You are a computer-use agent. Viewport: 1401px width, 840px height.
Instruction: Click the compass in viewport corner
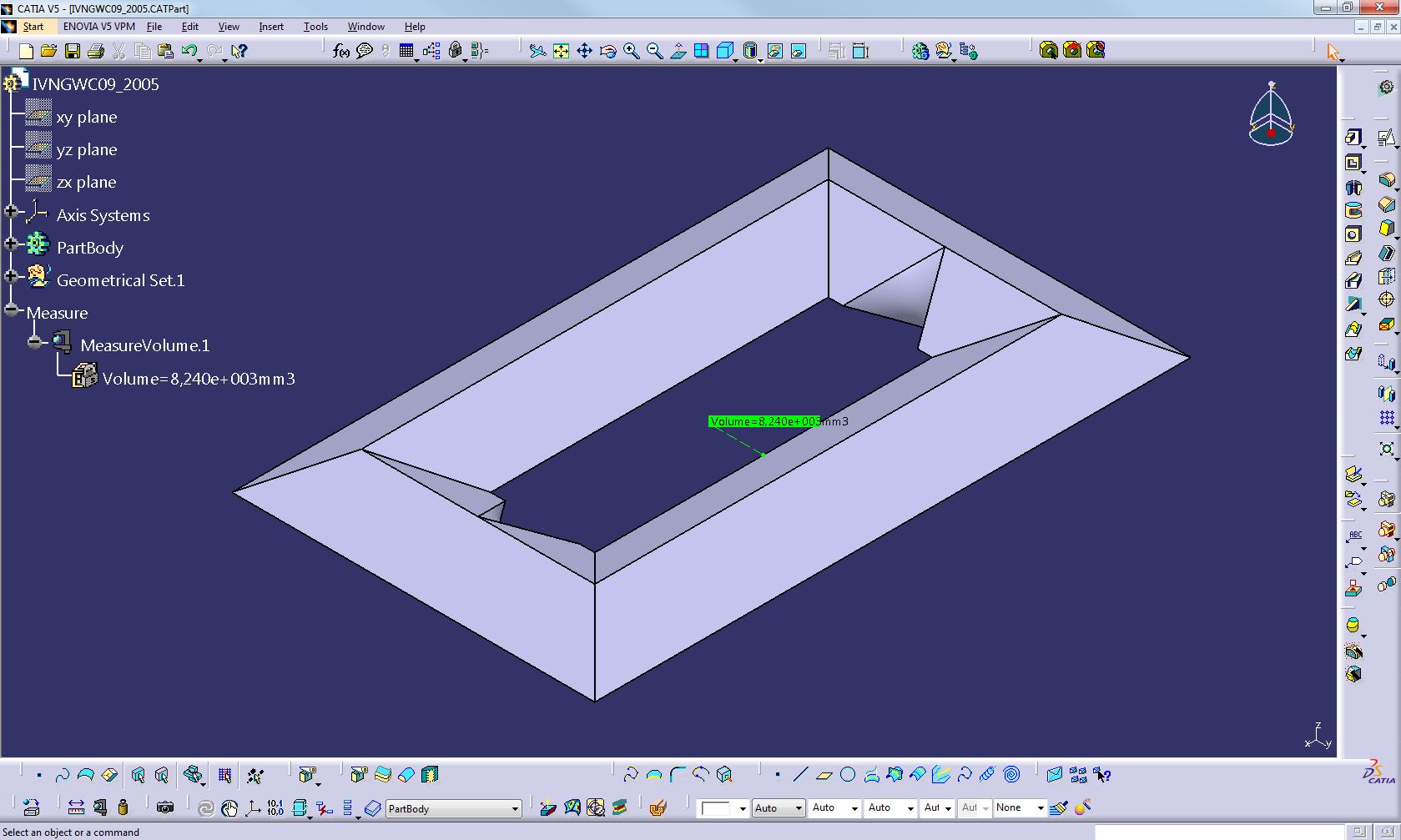[x=1271, y=114]
